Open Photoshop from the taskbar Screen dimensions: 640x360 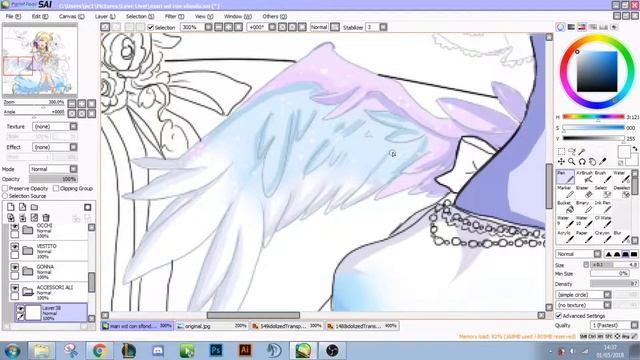(x=216, y=350)
